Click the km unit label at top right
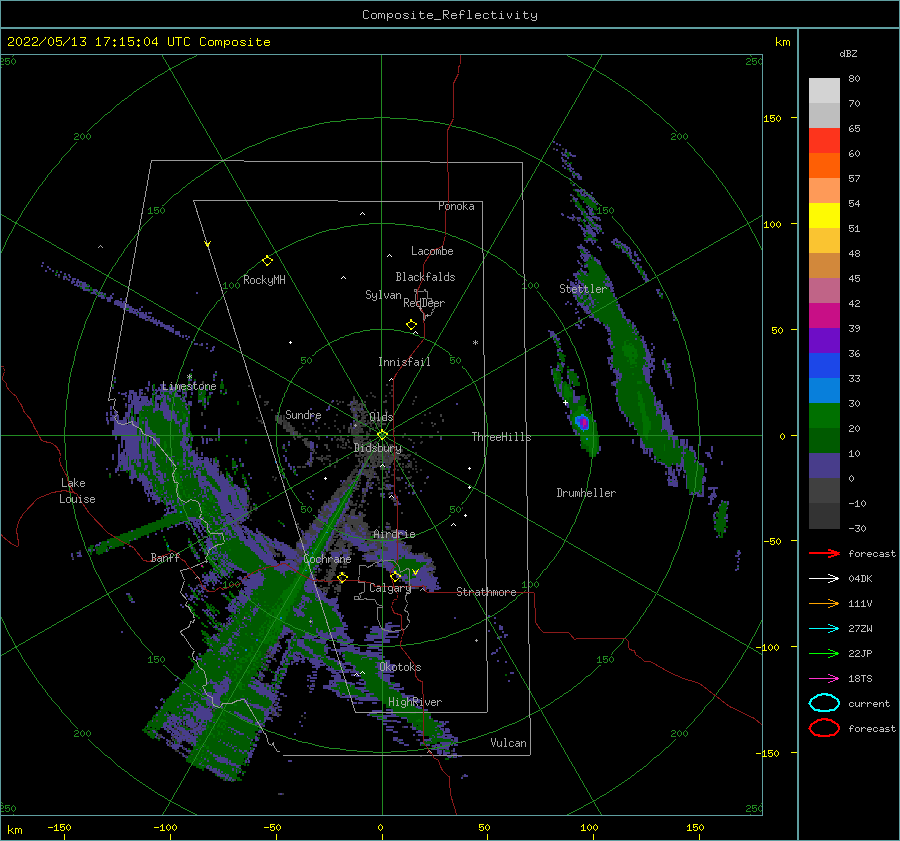Screen dimensions: 900x841 coord(782,42)
